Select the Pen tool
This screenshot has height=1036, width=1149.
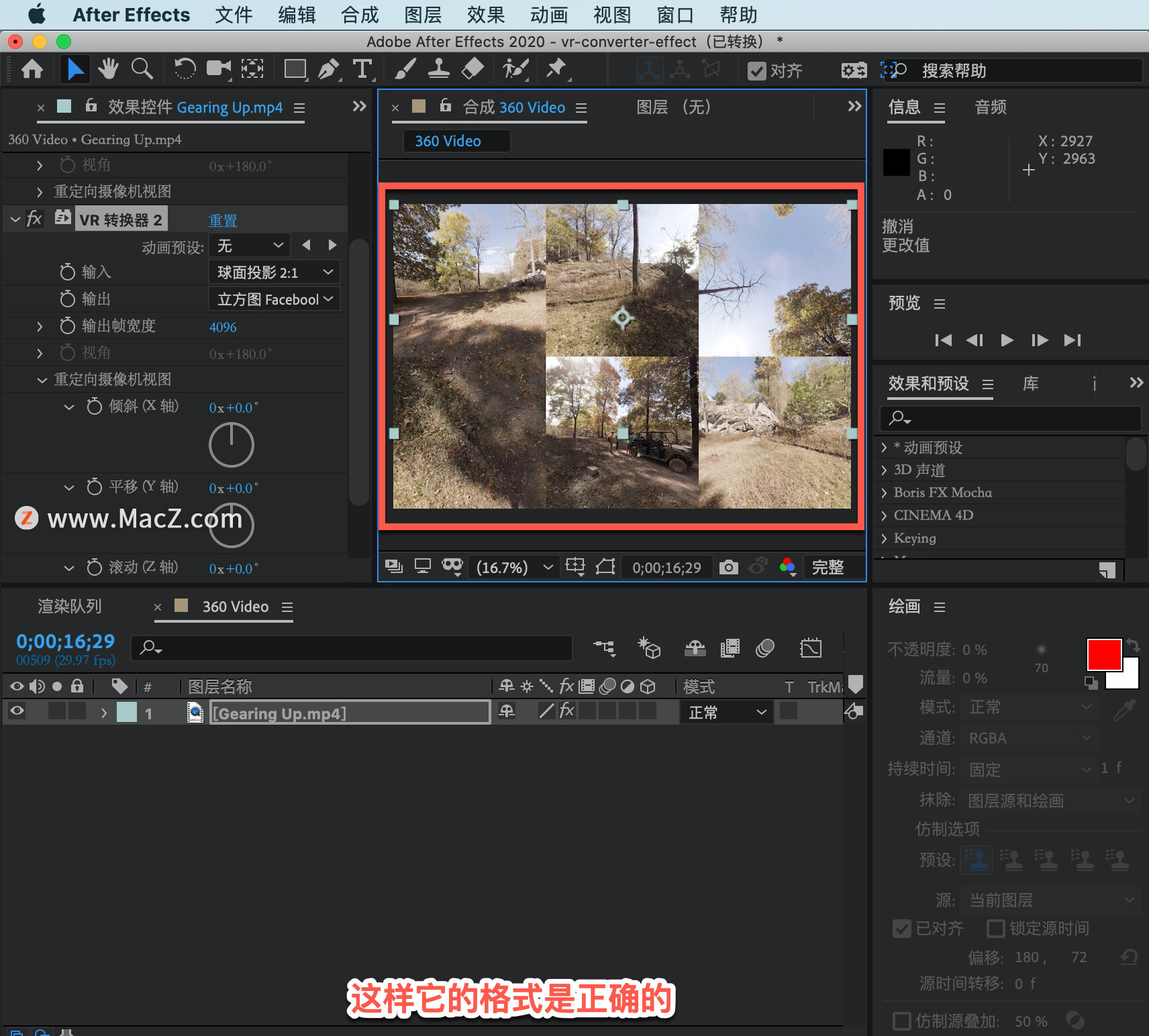coord(328,69)
